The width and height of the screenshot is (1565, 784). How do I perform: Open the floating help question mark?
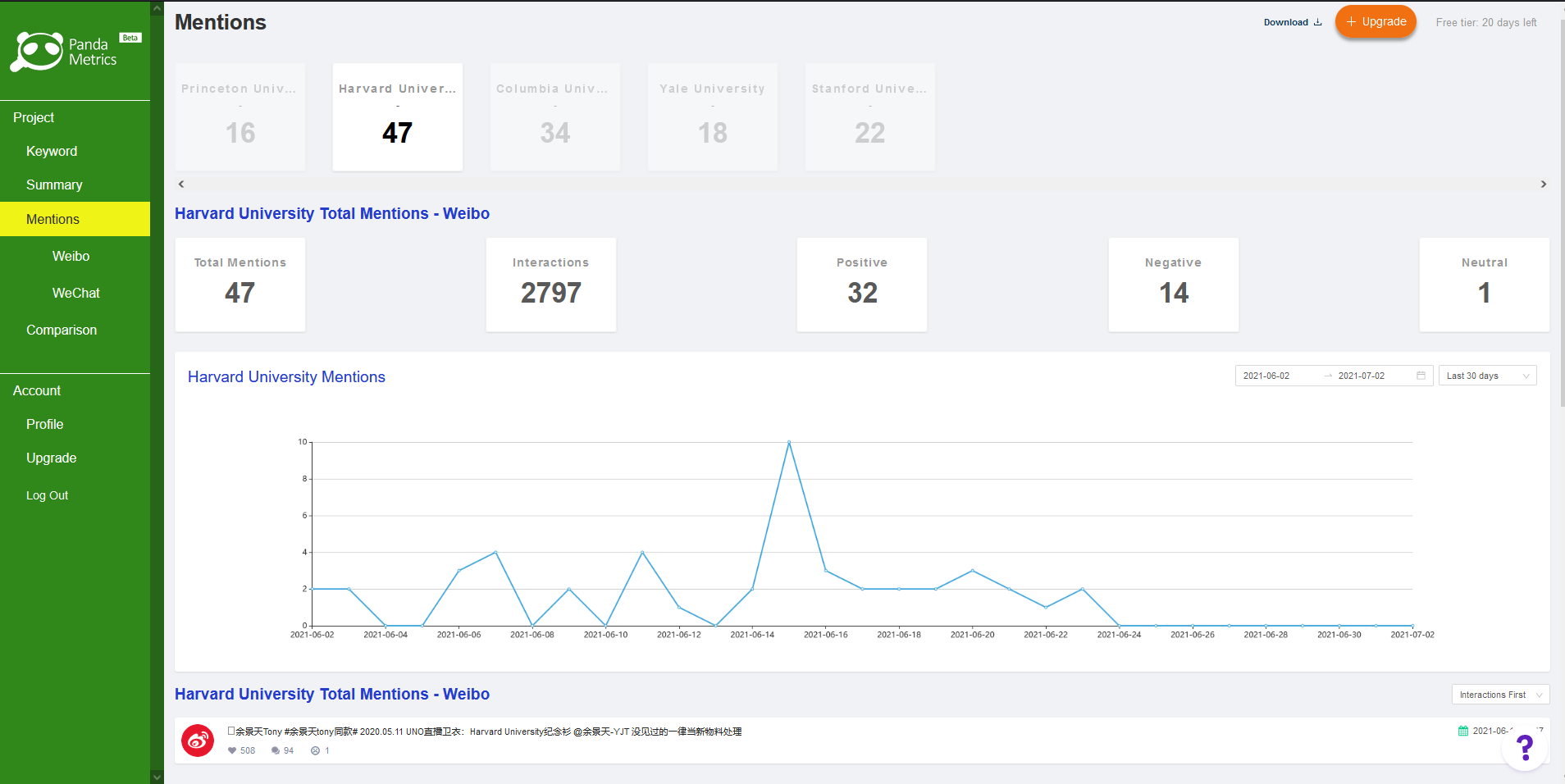click(1524, 747)
